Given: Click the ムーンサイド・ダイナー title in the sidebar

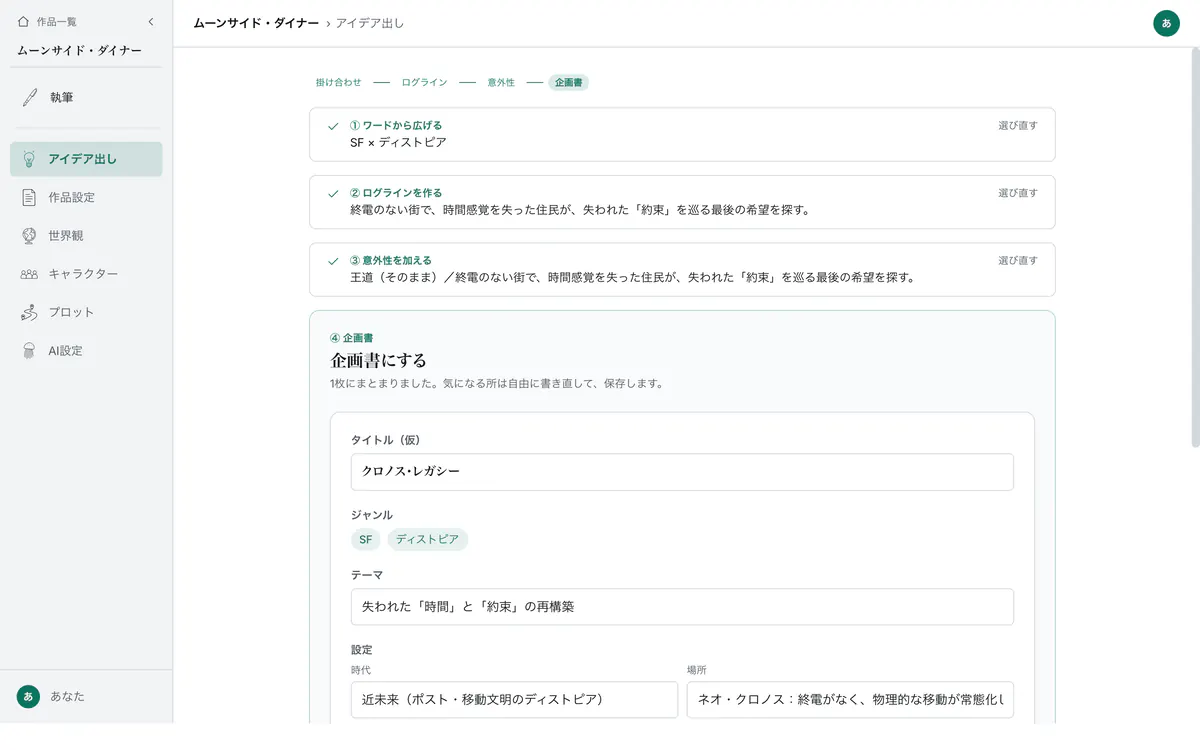Looking at the screenshot, I should coord(79,50).
